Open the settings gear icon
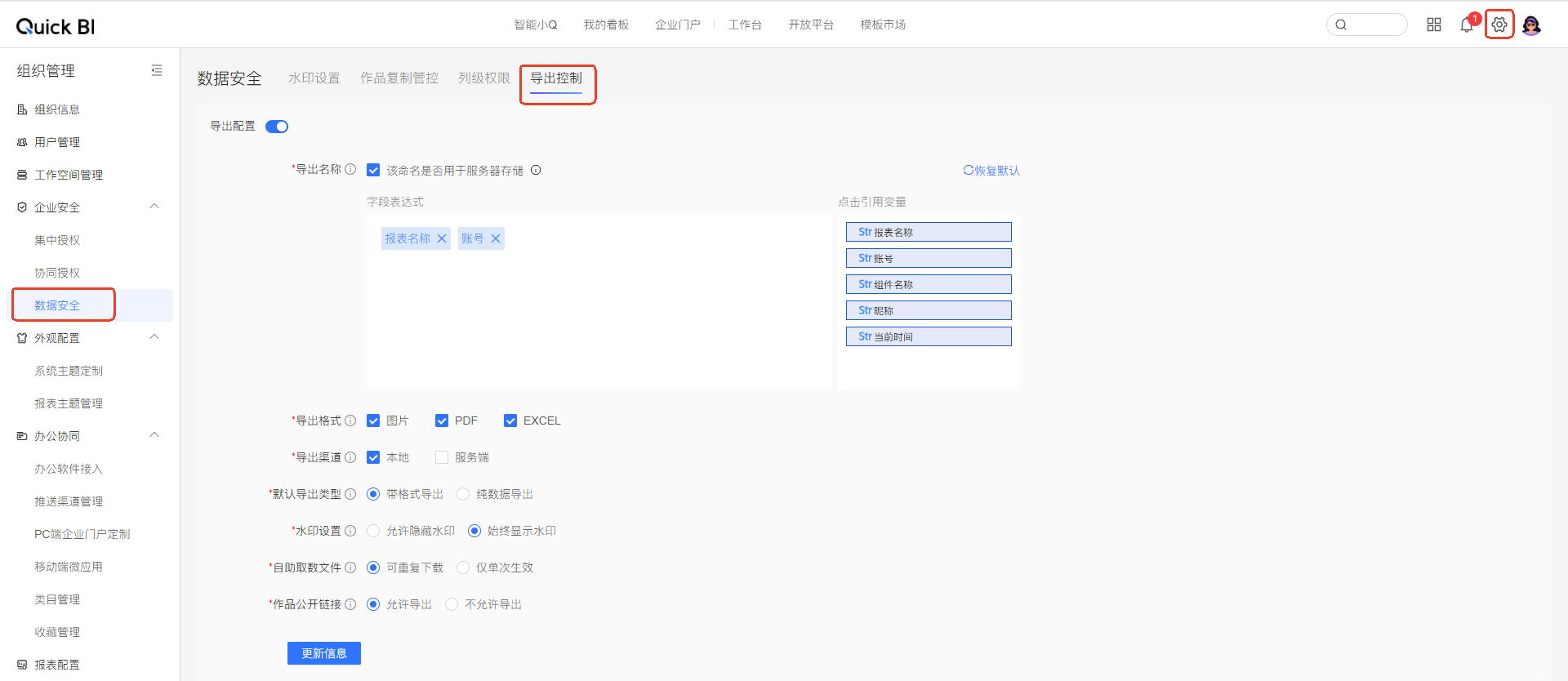 point(1499,24)
